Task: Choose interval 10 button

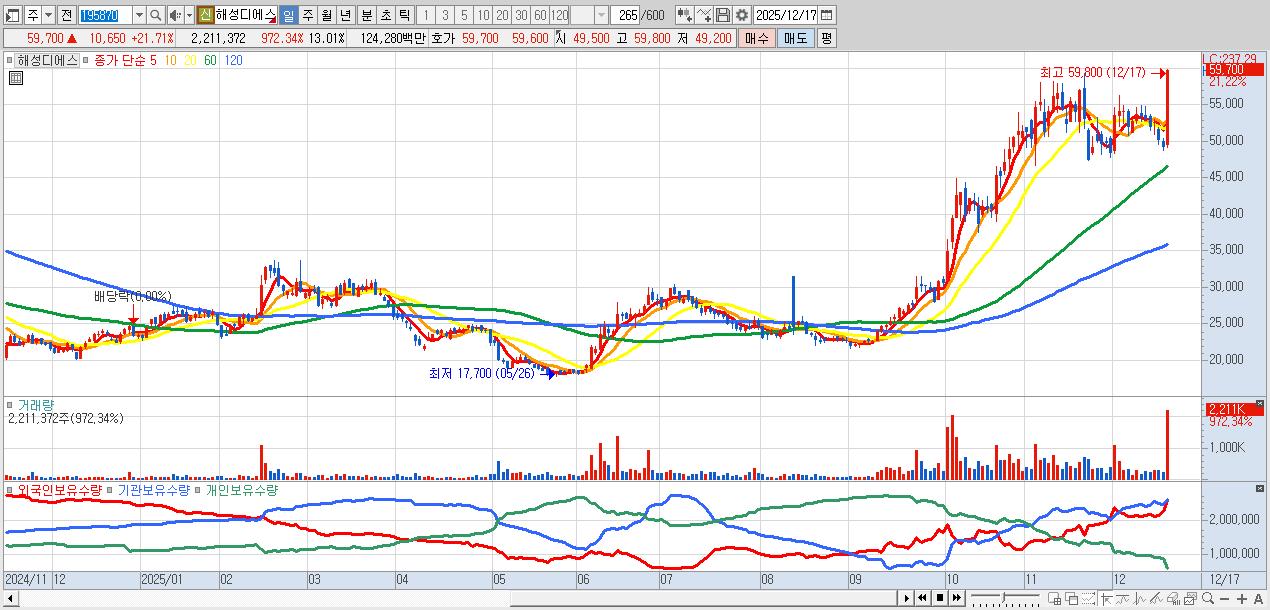Action: tap(483, 15)
